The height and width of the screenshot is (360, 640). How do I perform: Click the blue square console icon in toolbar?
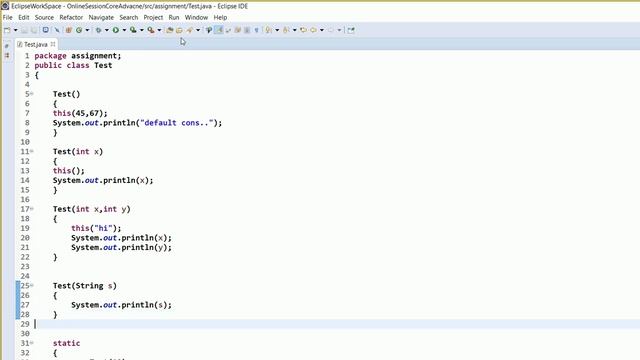45,30
